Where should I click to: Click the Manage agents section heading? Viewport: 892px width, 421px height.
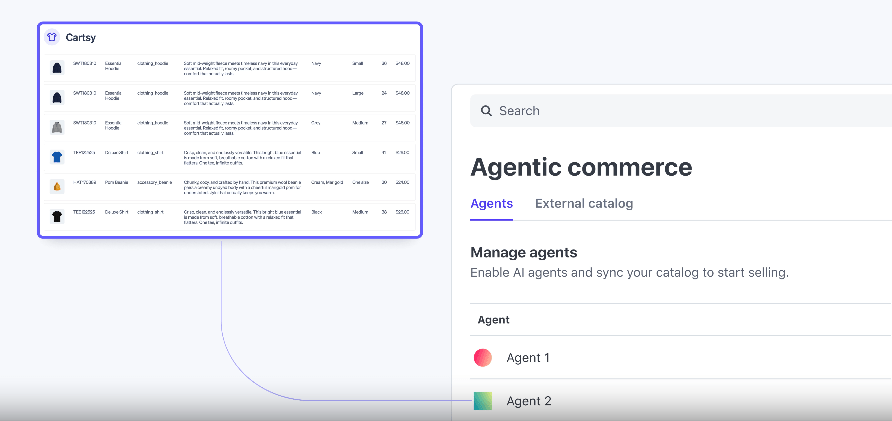coord(523,252)
